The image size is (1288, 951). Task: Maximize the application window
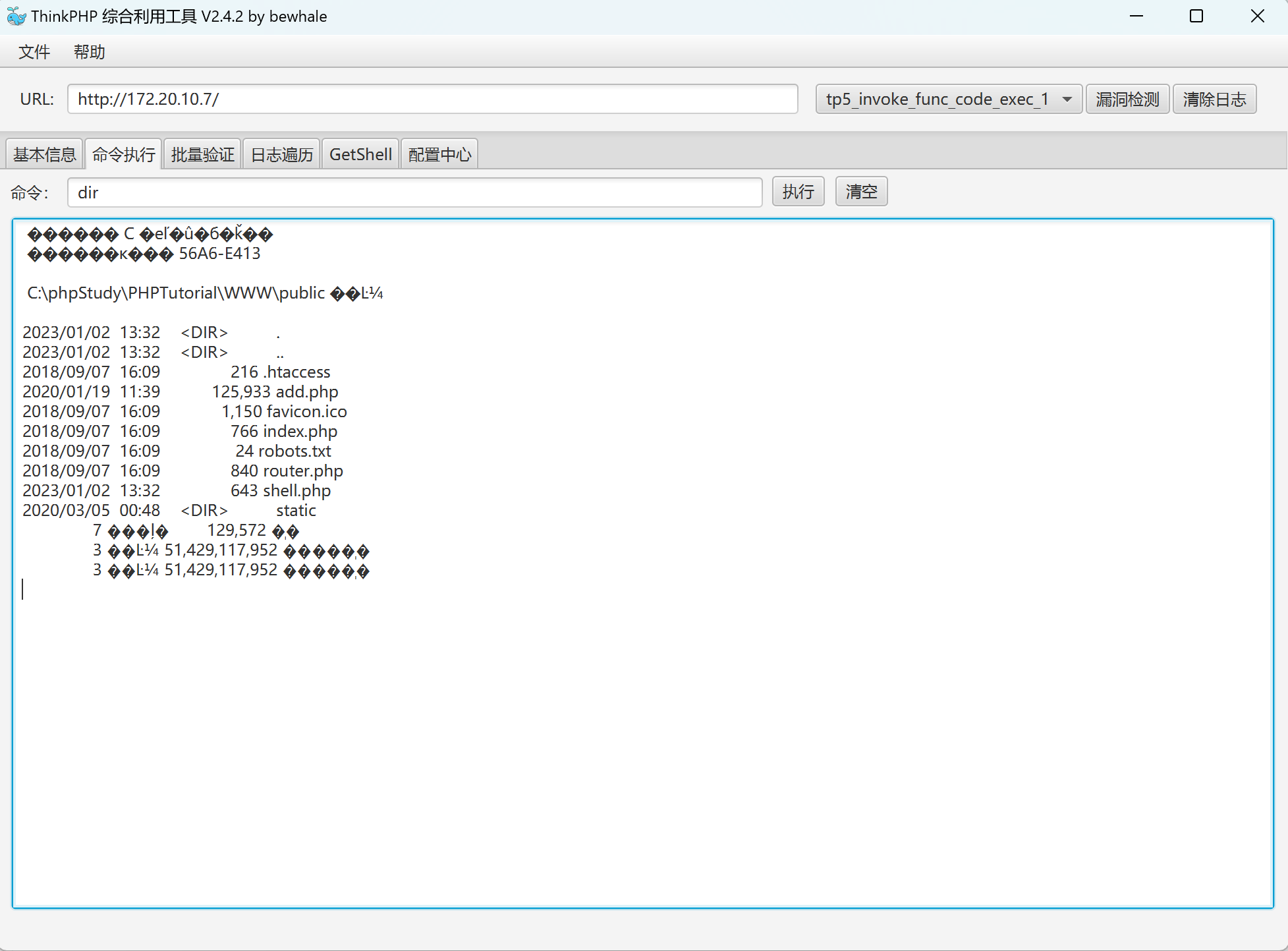click(1196, 16)
